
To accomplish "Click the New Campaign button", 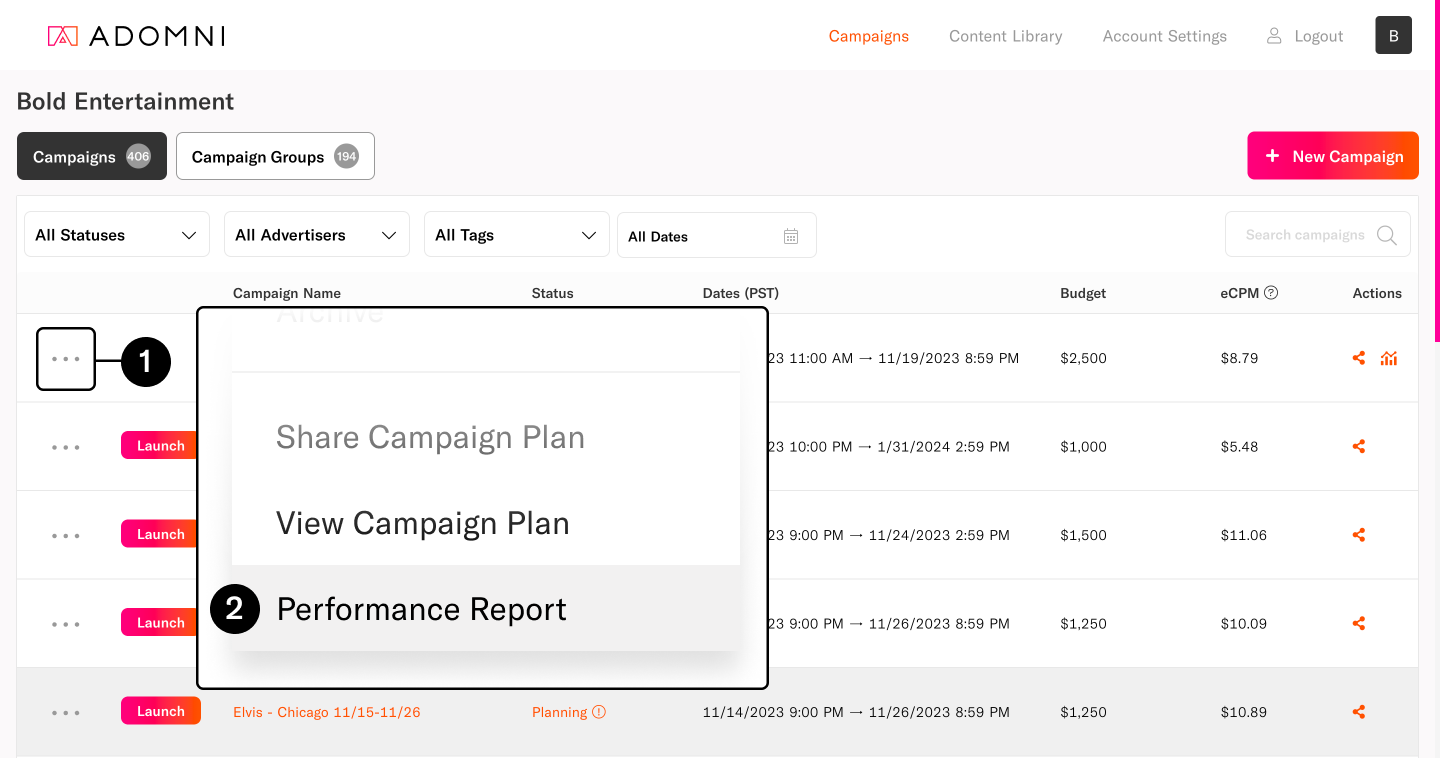I will click(1333, 156).
